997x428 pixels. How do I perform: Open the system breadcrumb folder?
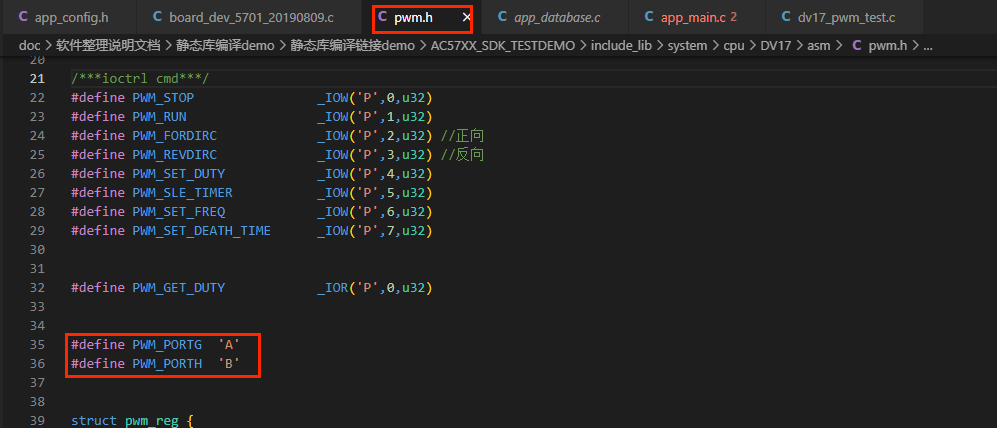click(x=687, y=46)
